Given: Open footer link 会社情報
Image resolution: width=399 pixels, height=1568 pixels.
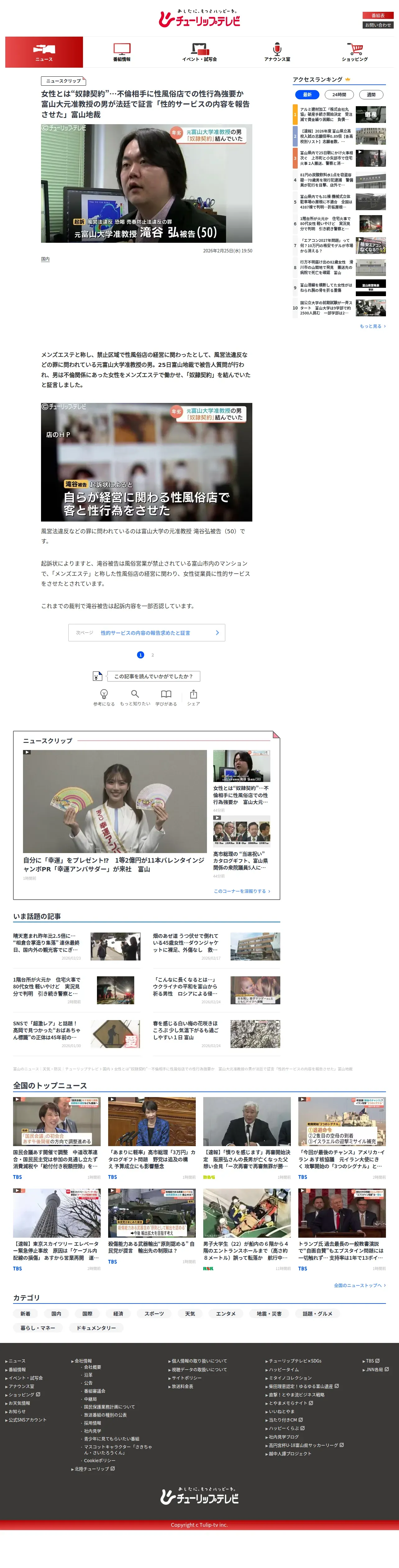Looking at the screenshot, I should pos(83,1360).
